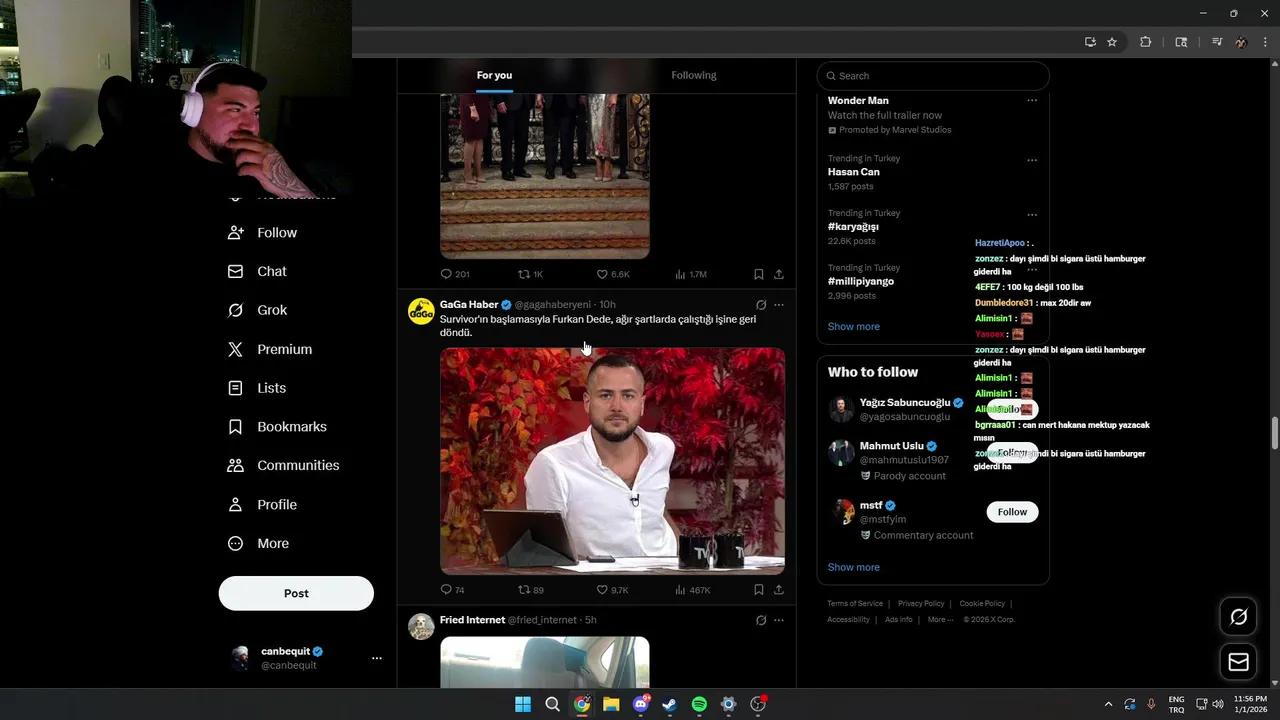This screenshot has height=720, width=1280.
Task: Open Lists in the sidebar
Action: point(258,388)
